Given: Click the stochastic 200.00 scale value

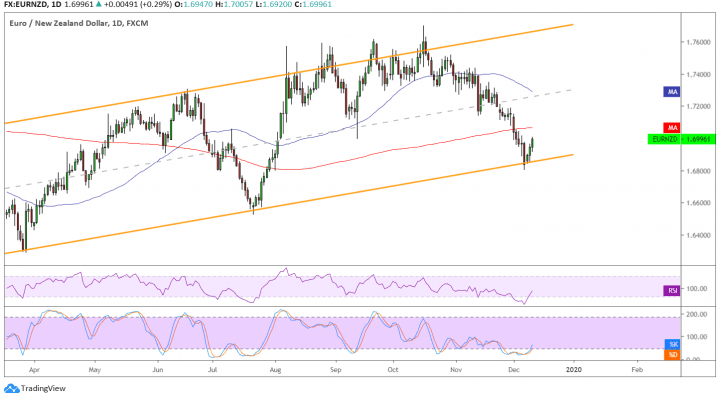Looking at the screenshot, I should click(697, 315).
